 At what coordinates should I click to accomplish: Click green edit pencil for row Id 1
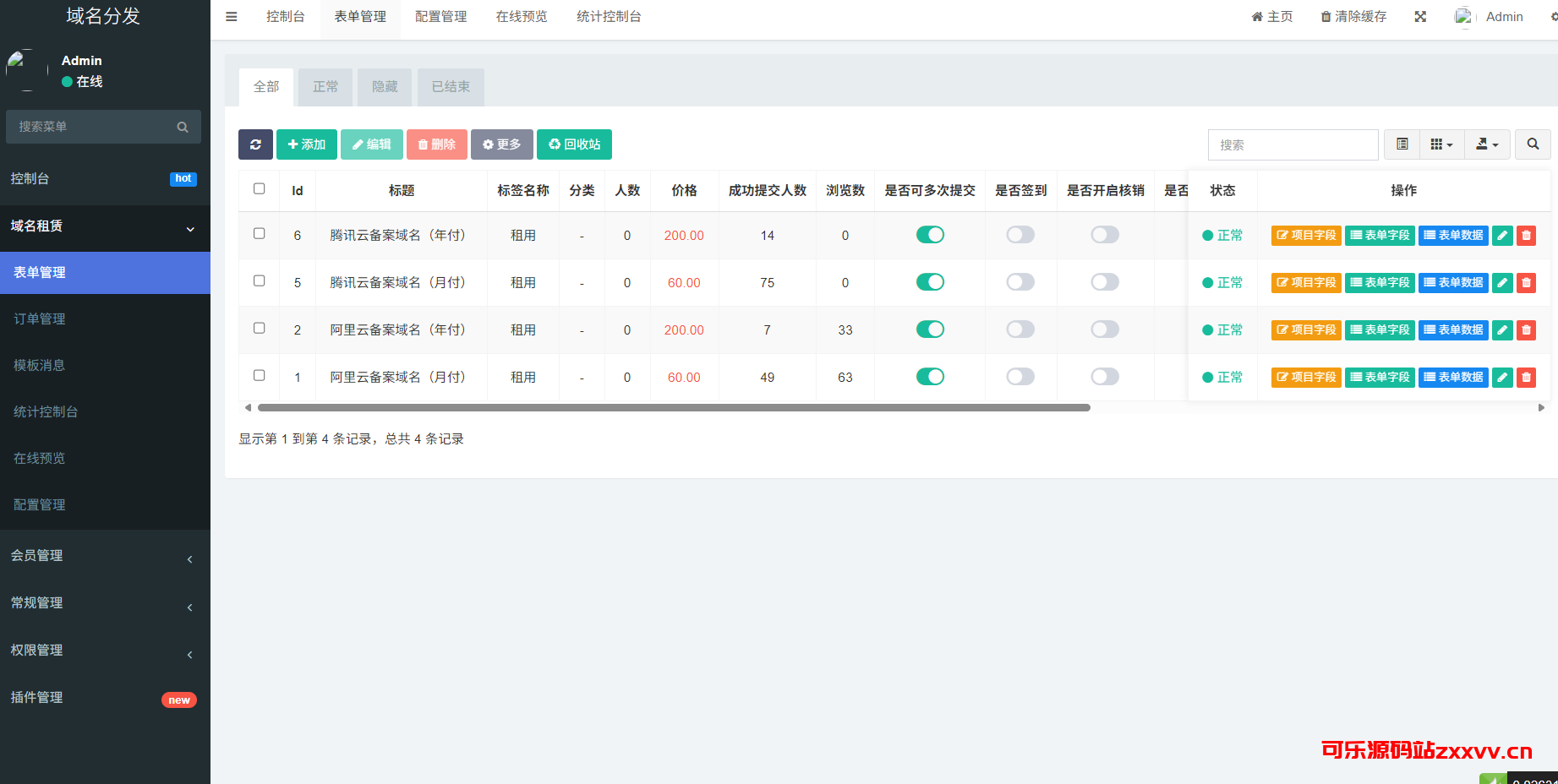tap(1502, 378)
